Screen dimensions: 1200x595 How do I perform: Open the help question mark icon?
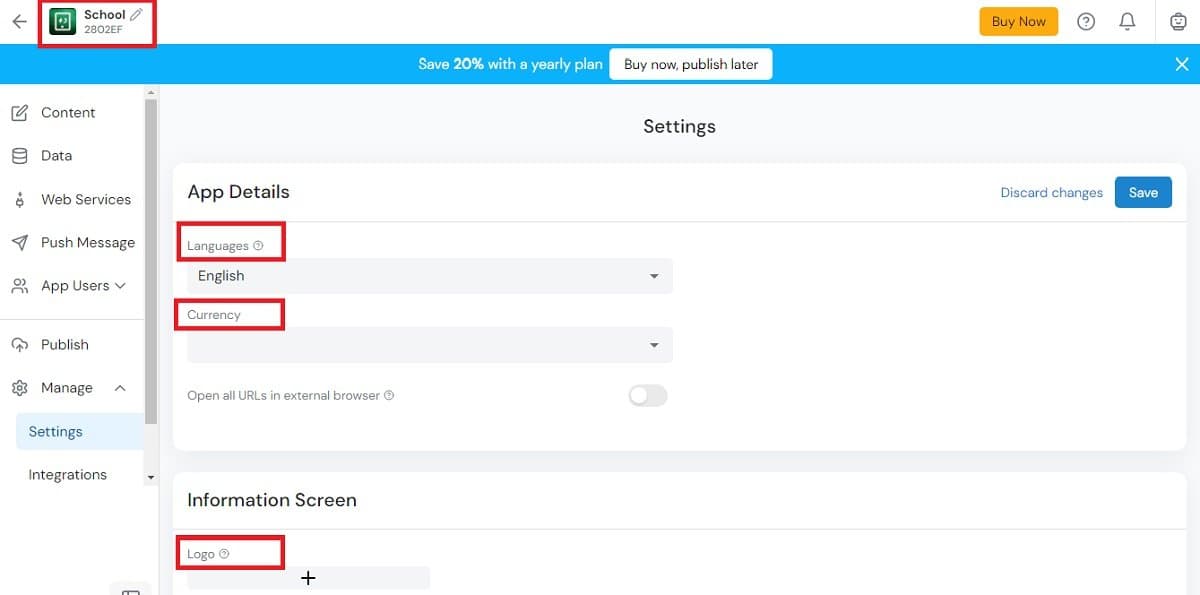[x=1086, y=22]
